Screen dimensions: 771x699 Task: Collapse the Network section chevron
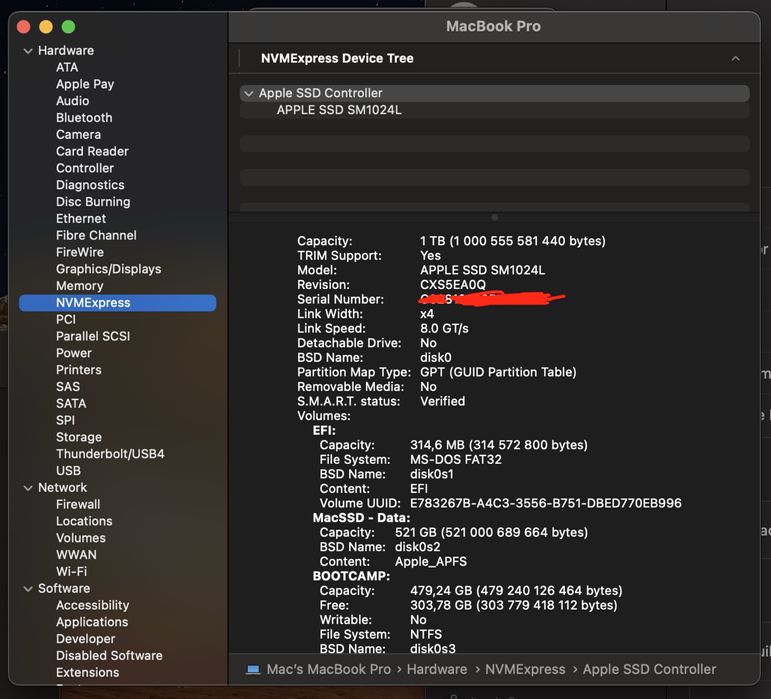(x=28, y=488)
